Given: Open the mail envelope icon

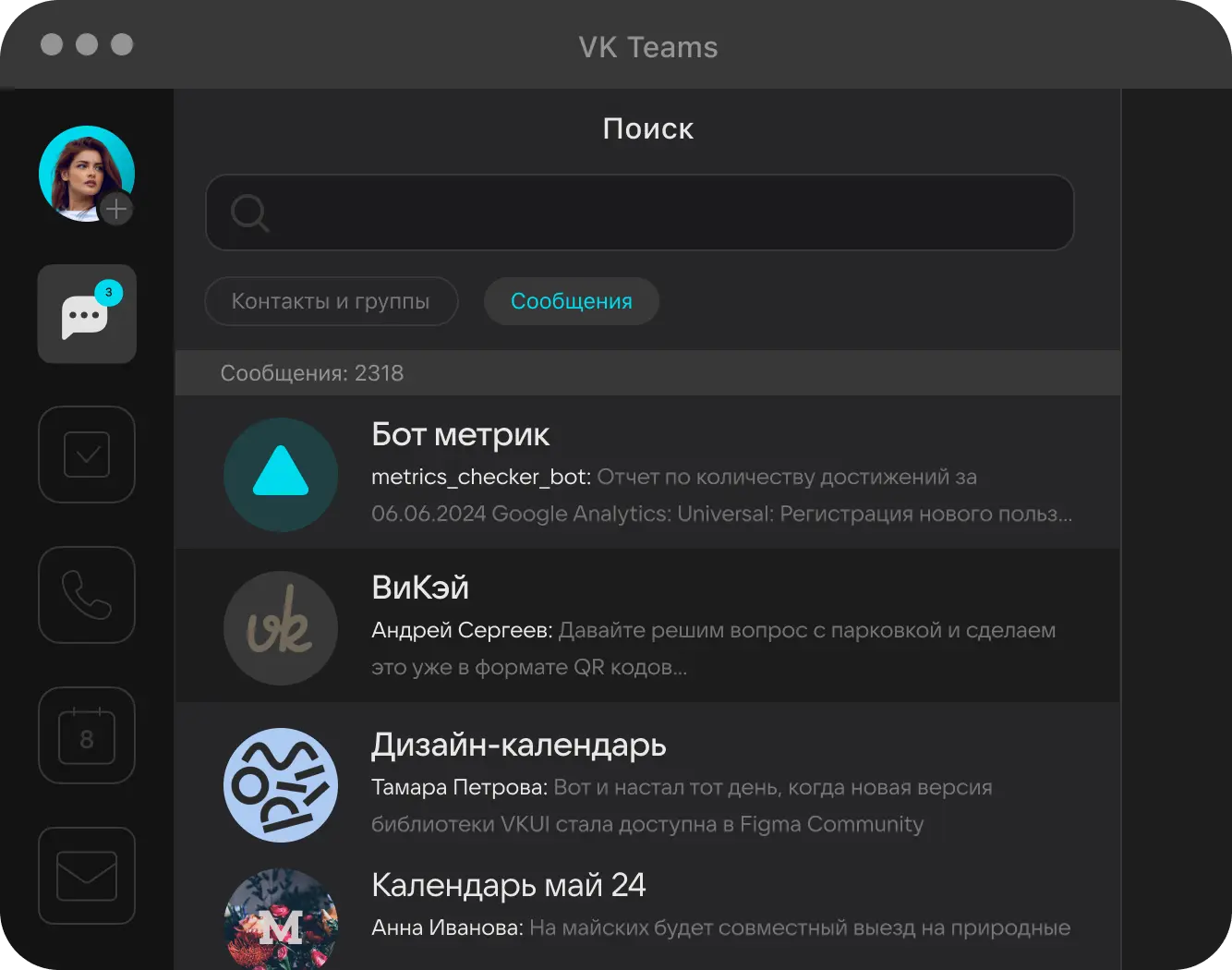Looking at the screenshot, I should pos(87,876).
